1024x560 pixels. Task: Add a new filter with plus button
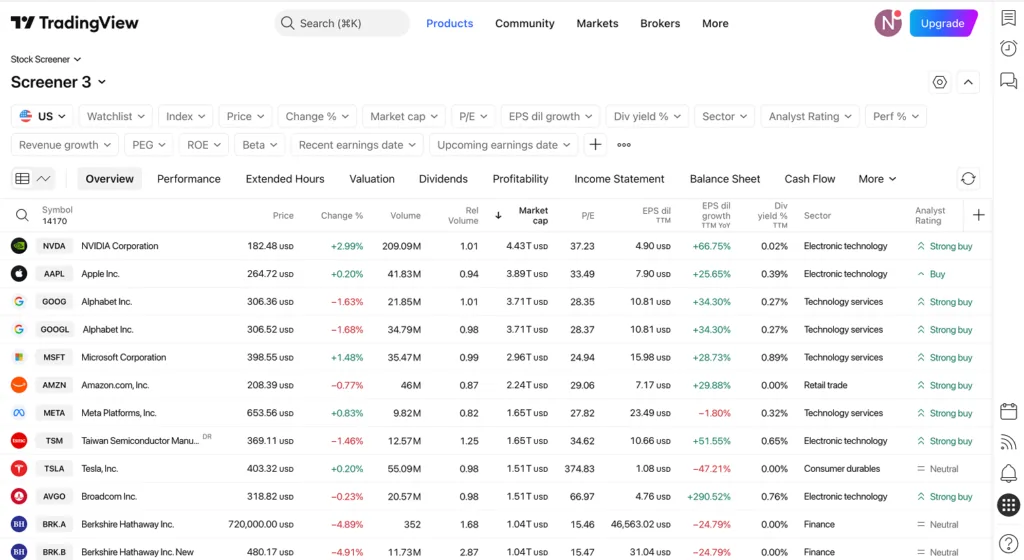tap(595, 145)
